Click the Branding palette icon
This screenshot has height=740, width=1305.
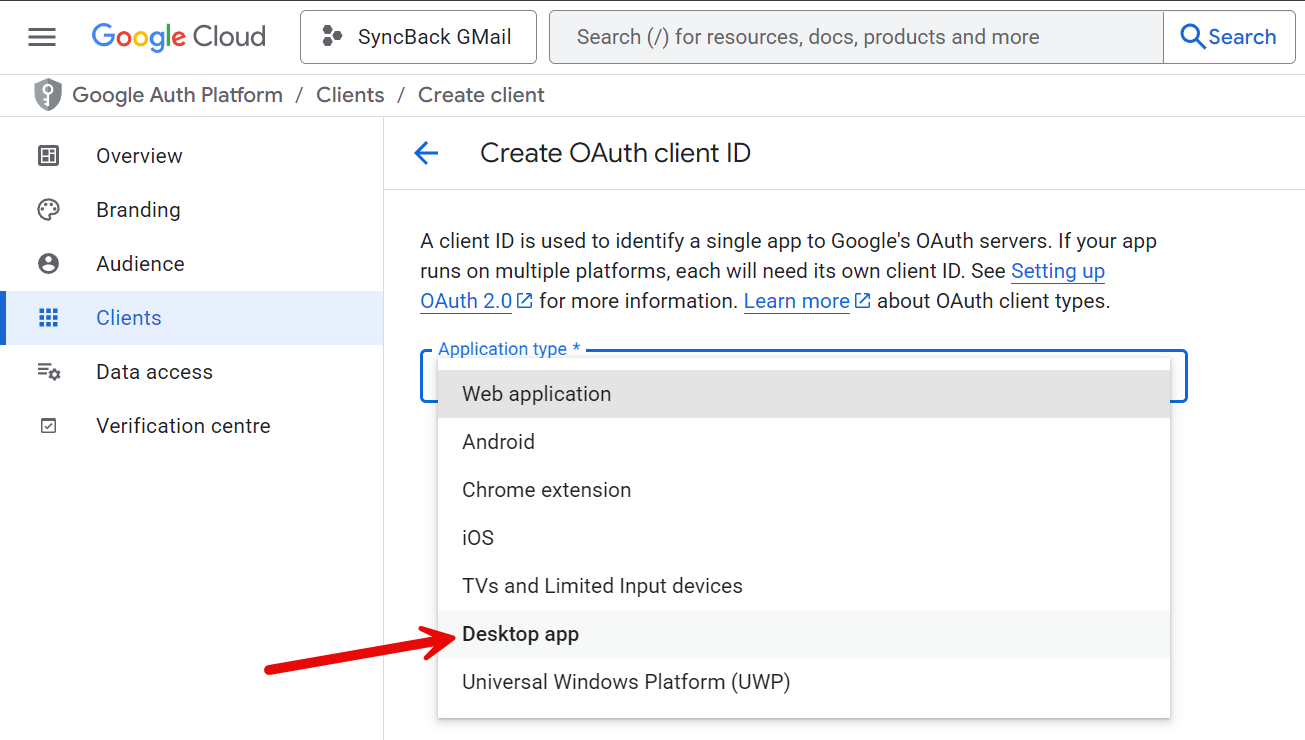coord(48,210)
